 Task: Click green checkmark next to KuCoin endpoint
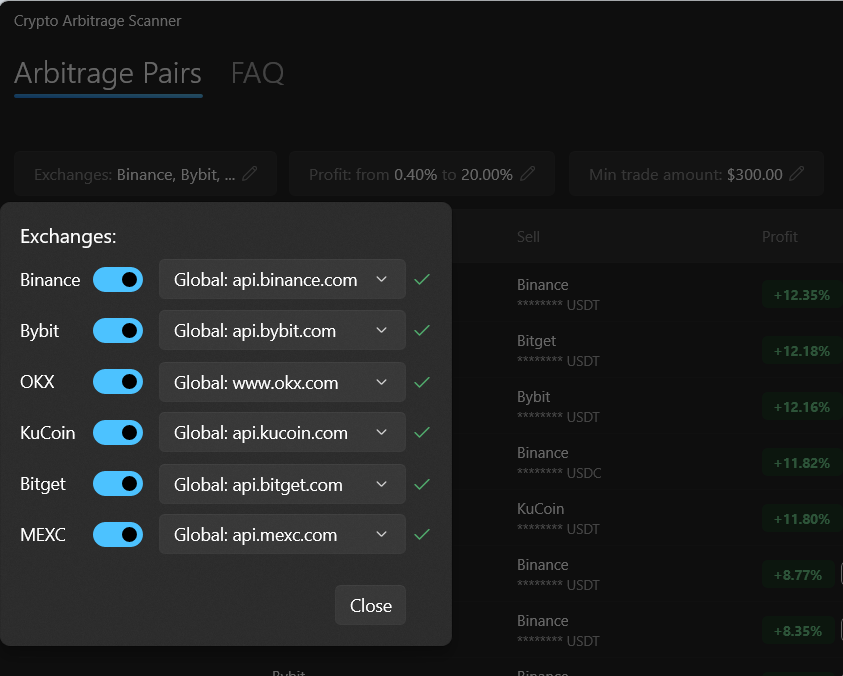pyautogui.click(x=422, y=432)
